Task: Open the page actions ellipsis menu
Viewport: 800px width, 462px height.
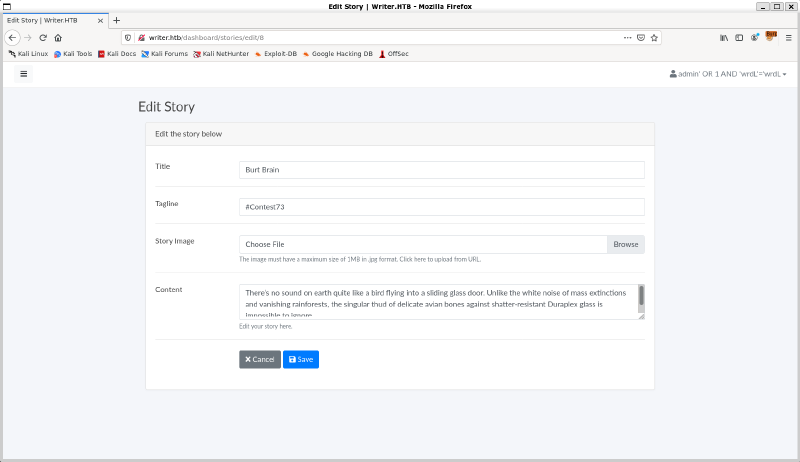Action: click(627, 37)
